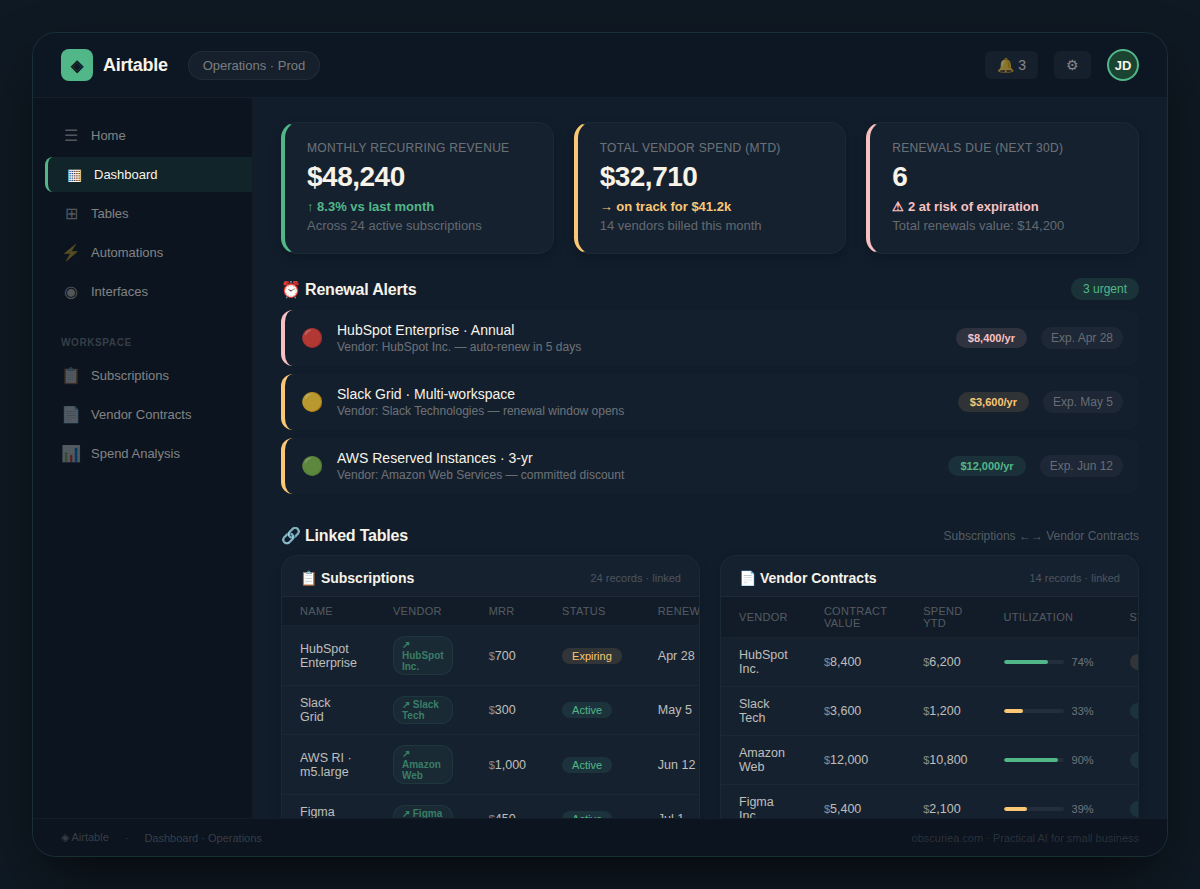Open settings gear in header
The width and height of the screenshot is (1200, 889).
[1072, 65]
